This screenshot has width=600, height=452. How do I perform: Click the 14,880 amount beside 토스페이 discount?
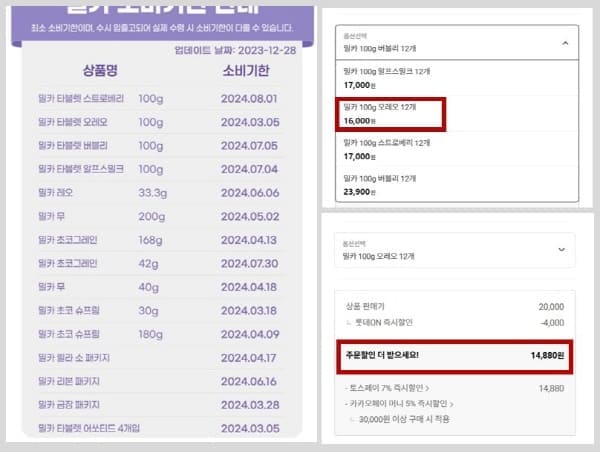[x=551, y=388]
